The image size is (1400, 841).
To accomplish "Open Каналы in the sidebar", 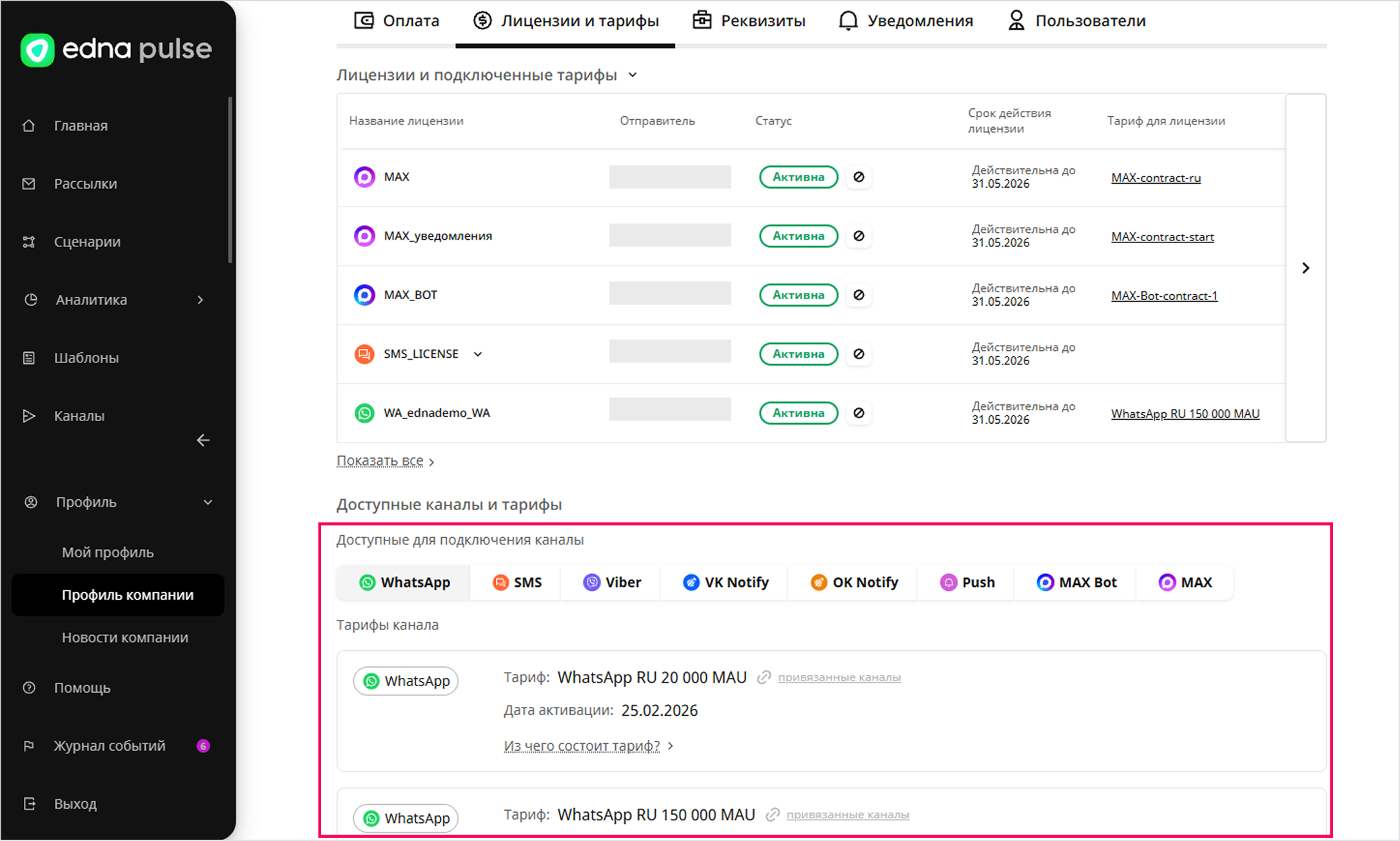I will [x=79, y=416].
